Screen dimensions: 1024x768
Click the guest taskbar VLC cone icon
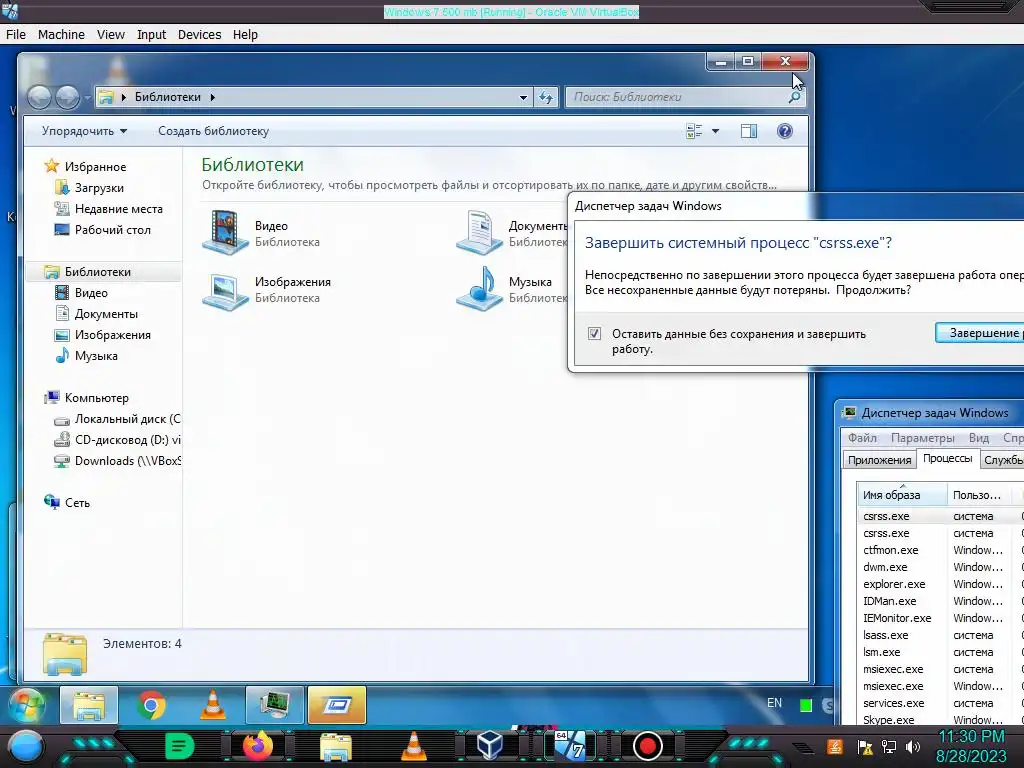(213, 705)
